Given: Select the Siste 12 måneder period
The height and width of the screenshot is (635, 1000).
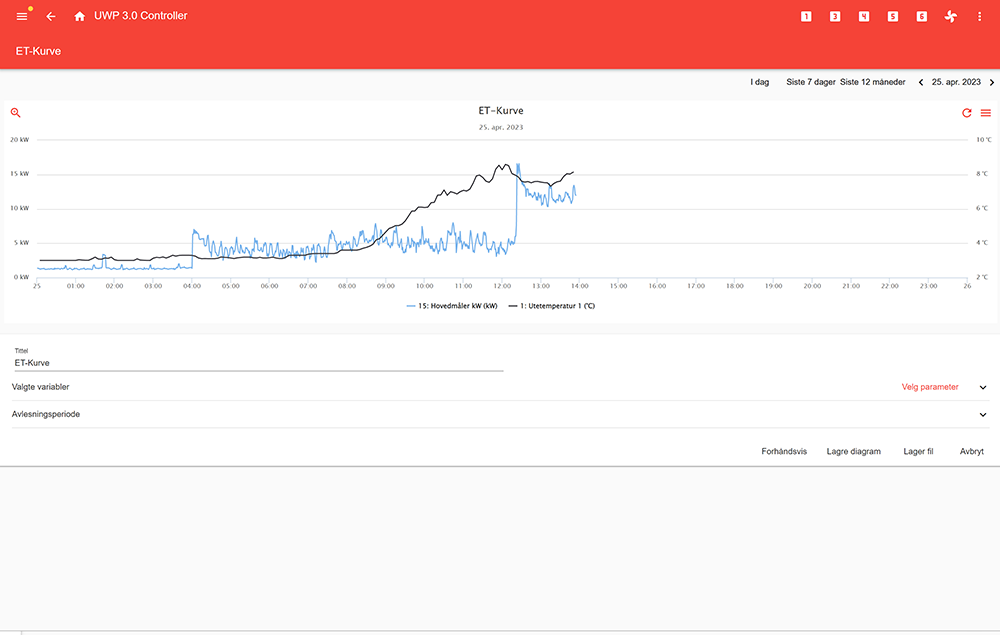Looking at the screenshot, I should pyautogui.click(x=872, y=82).
